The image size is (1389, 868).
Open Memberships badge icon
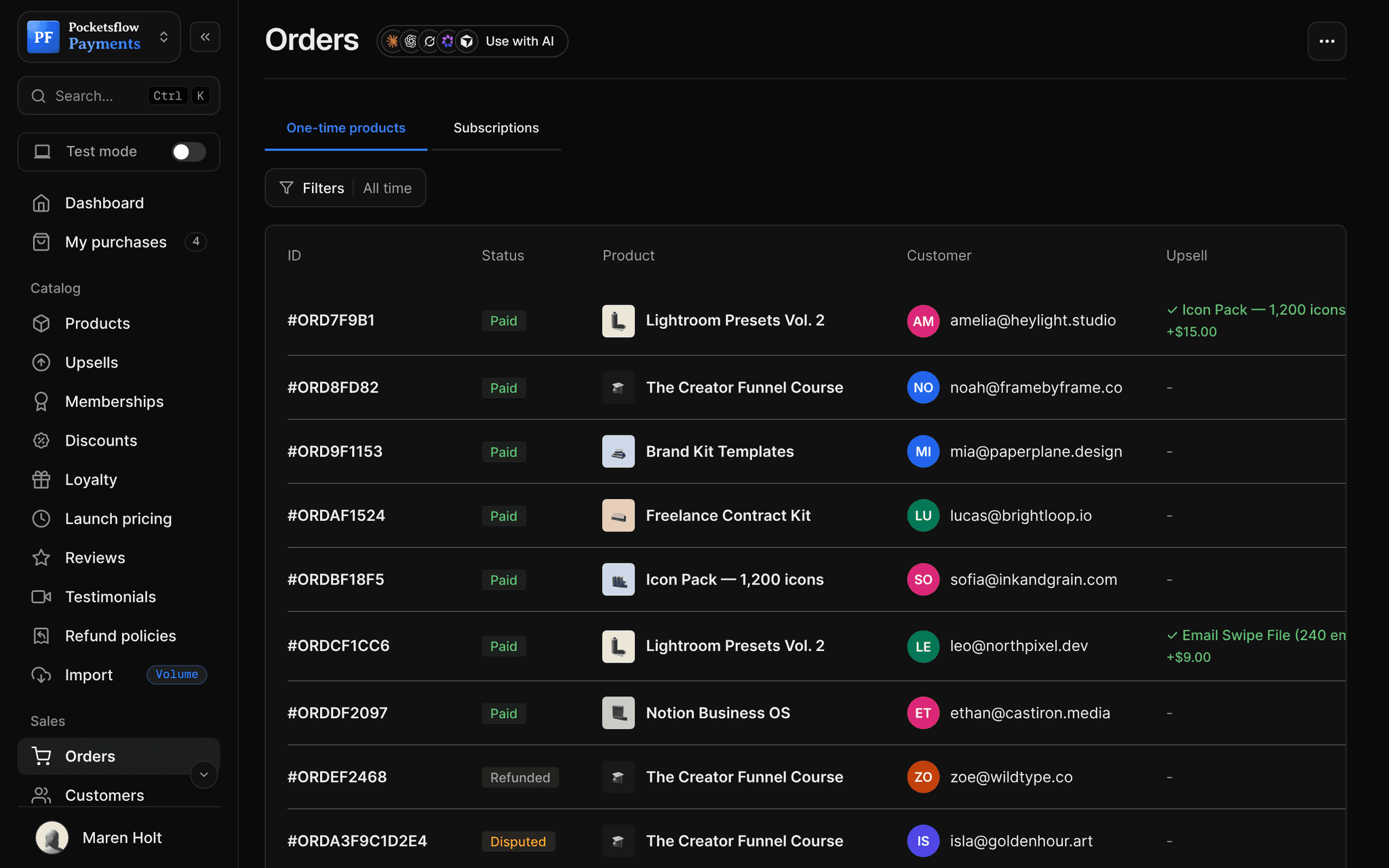[41, 401]
